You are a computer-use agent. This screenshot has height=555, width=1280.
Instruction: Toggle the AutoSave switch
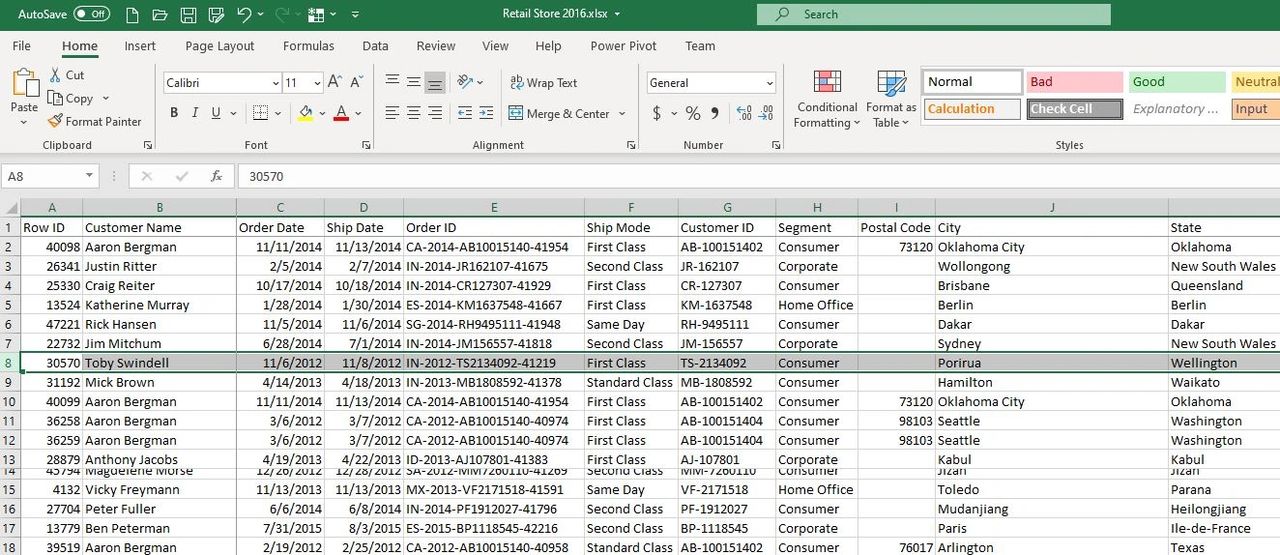92,14
